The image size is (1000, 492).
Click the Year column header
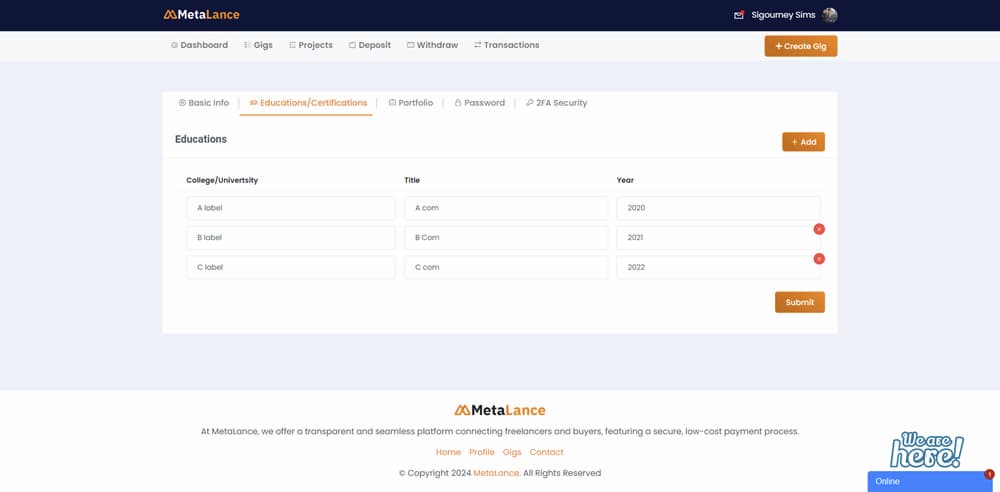[x=625, y=180]
